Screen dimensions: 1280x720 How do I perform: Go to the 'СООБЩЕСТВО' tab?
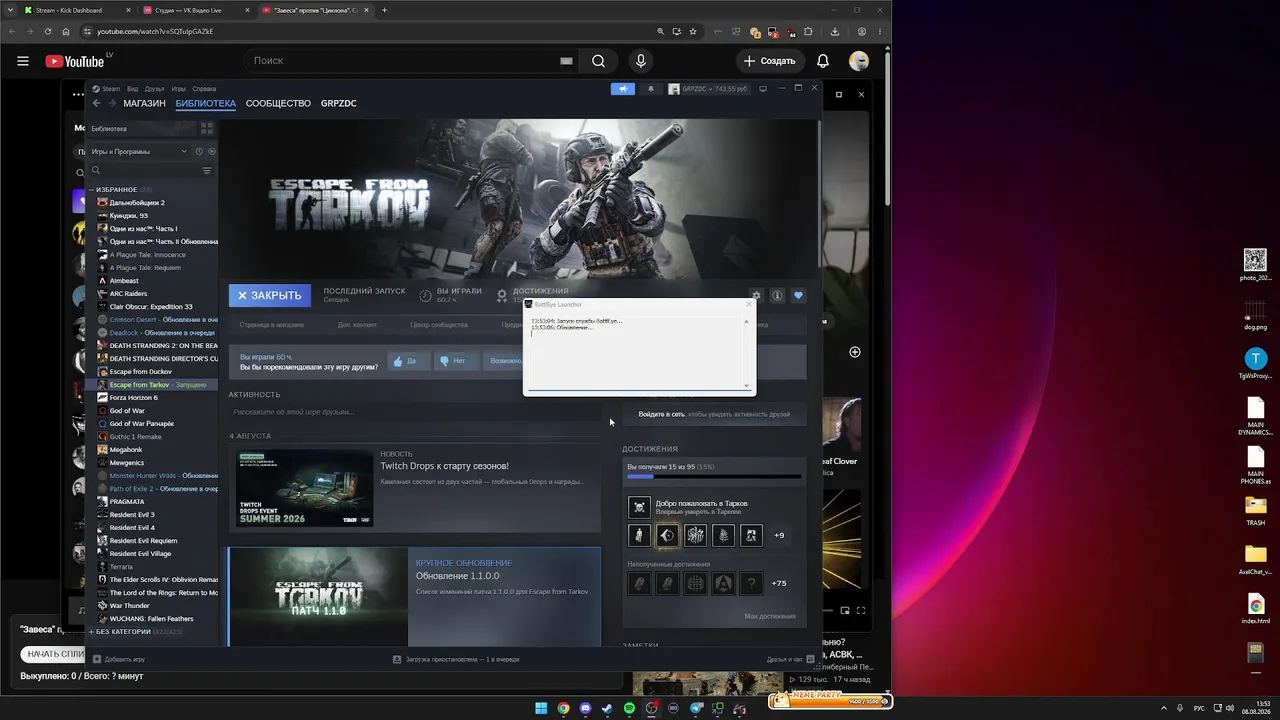pos(278,103)
